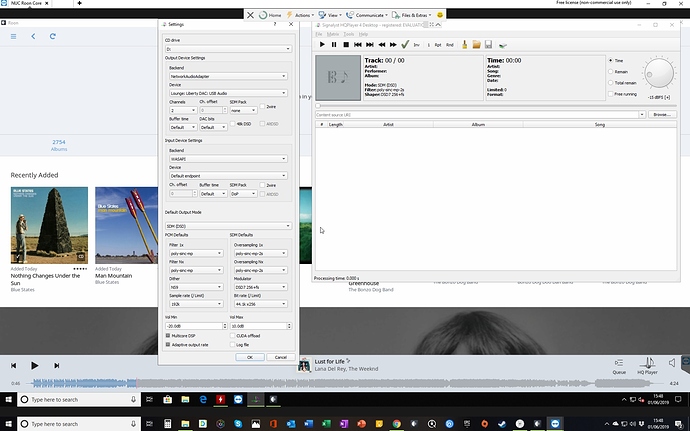Screen dimensions: 690x431
Task: Toggle 2wire checkbox in Output Device Settings
Action: click(x=262, y=107)
